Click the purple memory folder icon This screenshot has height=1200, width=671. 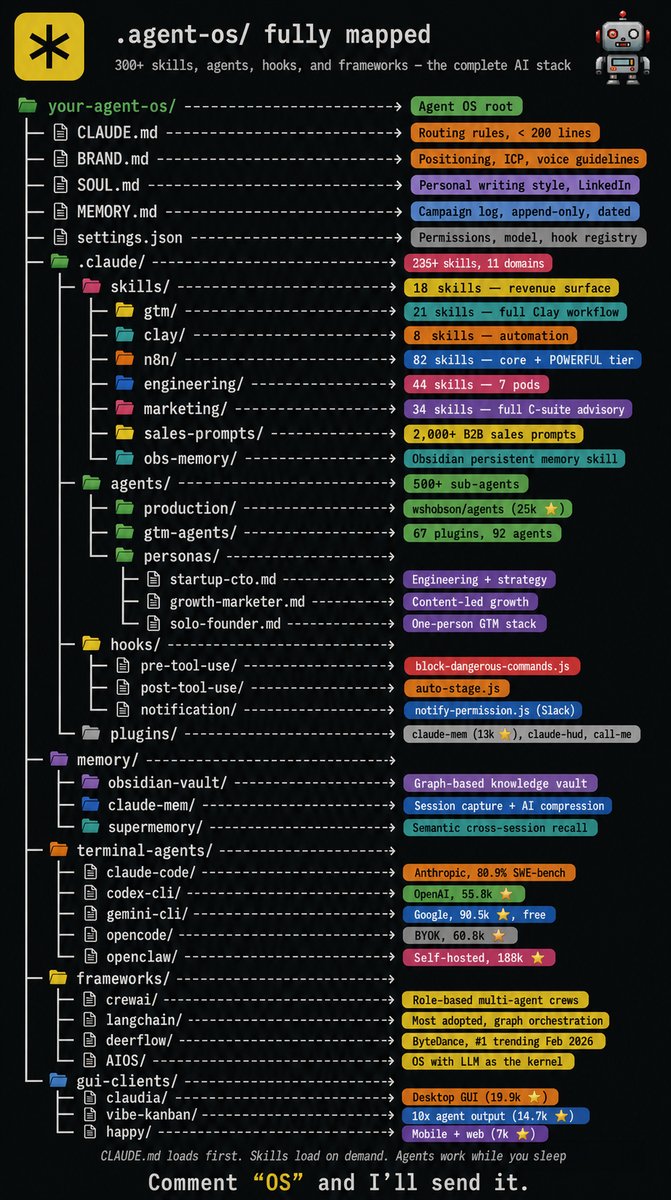[60, 760]
